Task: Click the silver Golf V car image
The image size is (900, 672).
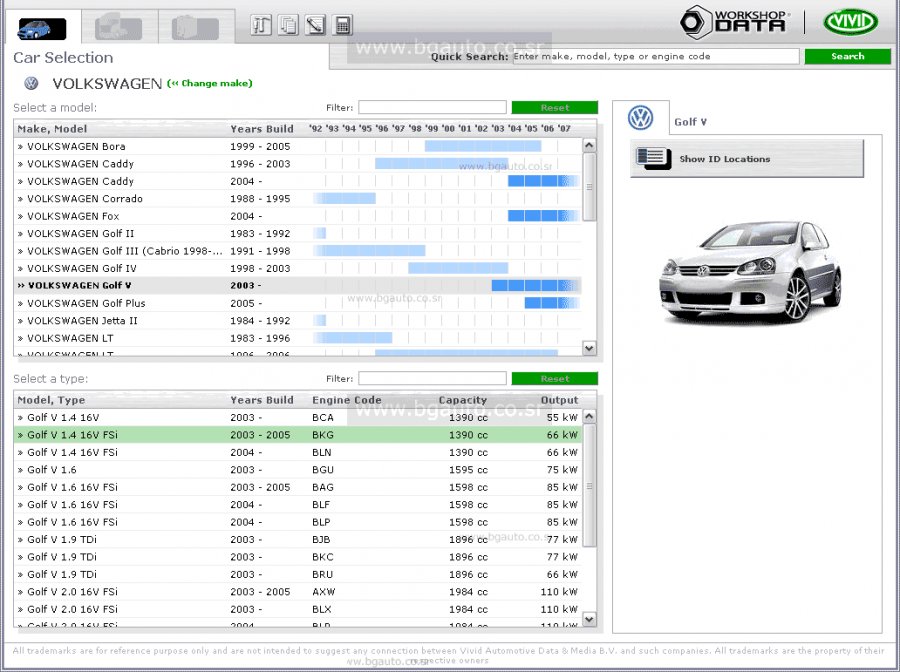Action: [750, 271]
